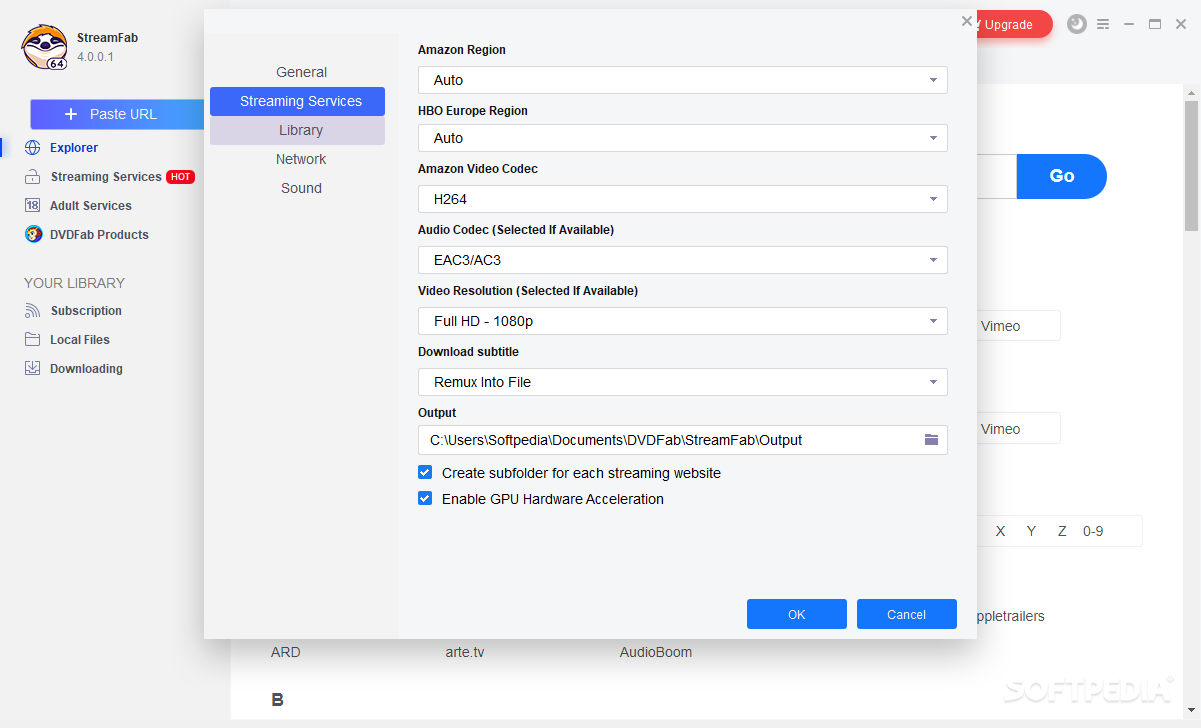The image size is (1201, 728).
Task: Open the Network settings tab
Action: pyautogui.click(x=297, y=159)
